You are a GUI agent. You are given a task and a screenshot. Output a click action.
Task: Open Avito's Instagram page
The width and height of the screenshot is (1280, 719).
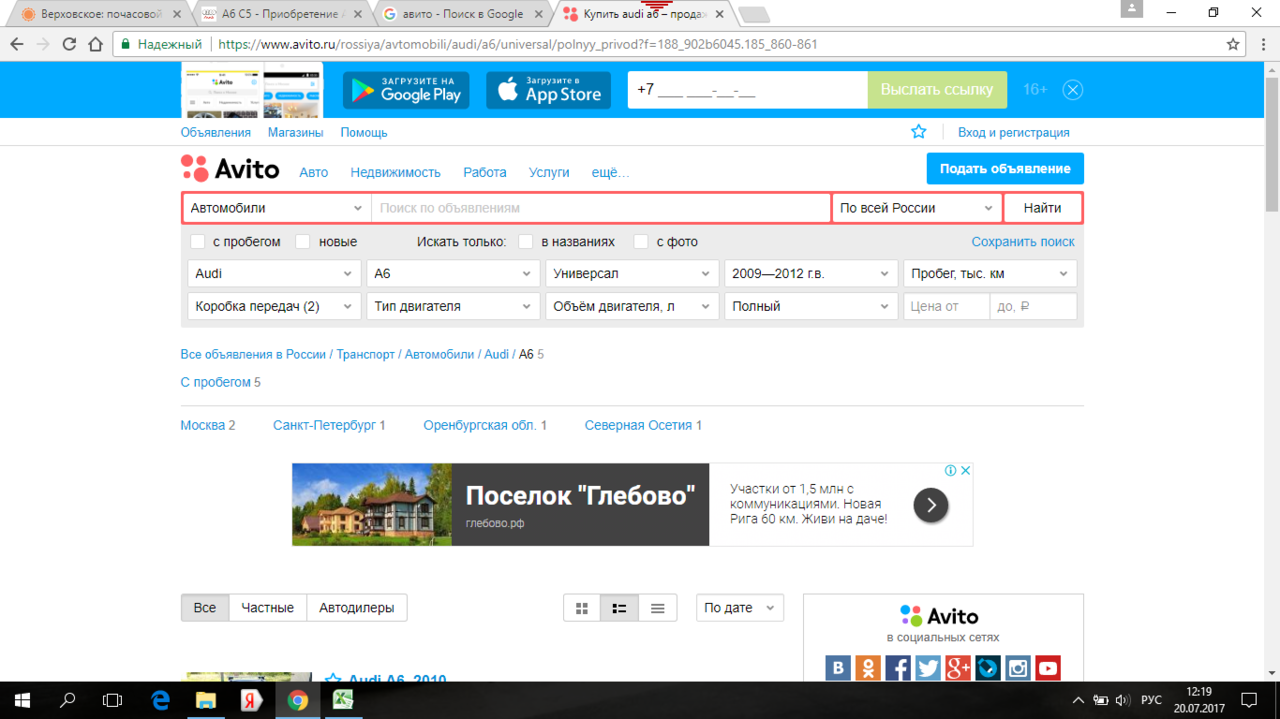pos(1018,668)
